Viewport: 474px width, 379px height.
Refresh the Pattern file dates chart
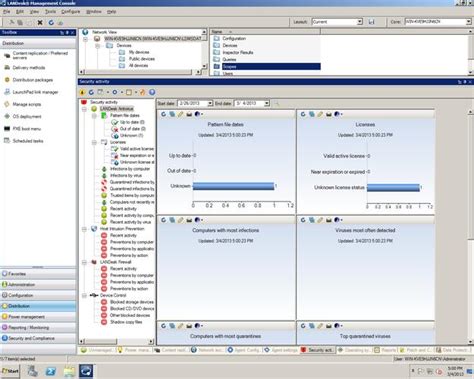click(163, 114)
